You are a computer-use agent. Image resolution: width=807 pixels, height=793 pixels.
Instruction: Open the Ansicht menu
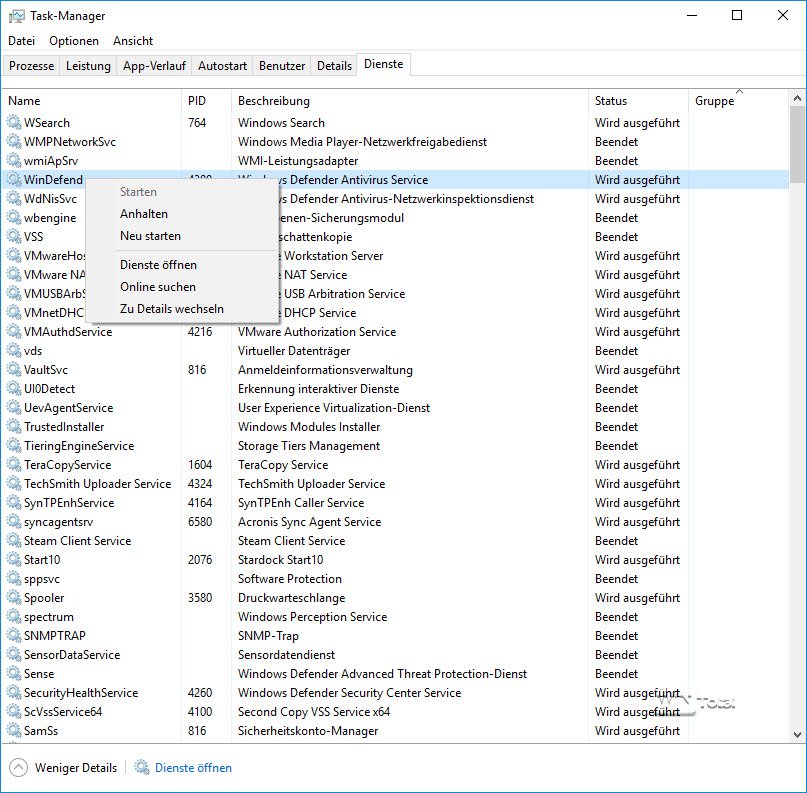(x=133, y=41)
